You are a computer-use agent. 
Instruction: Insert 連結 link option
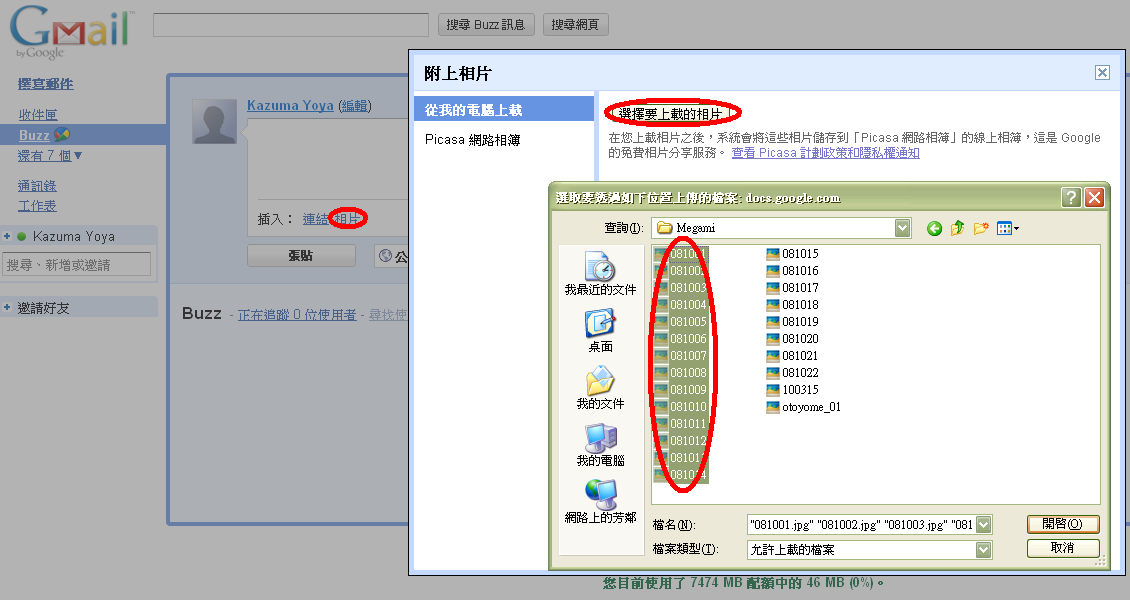click(316, 219)
